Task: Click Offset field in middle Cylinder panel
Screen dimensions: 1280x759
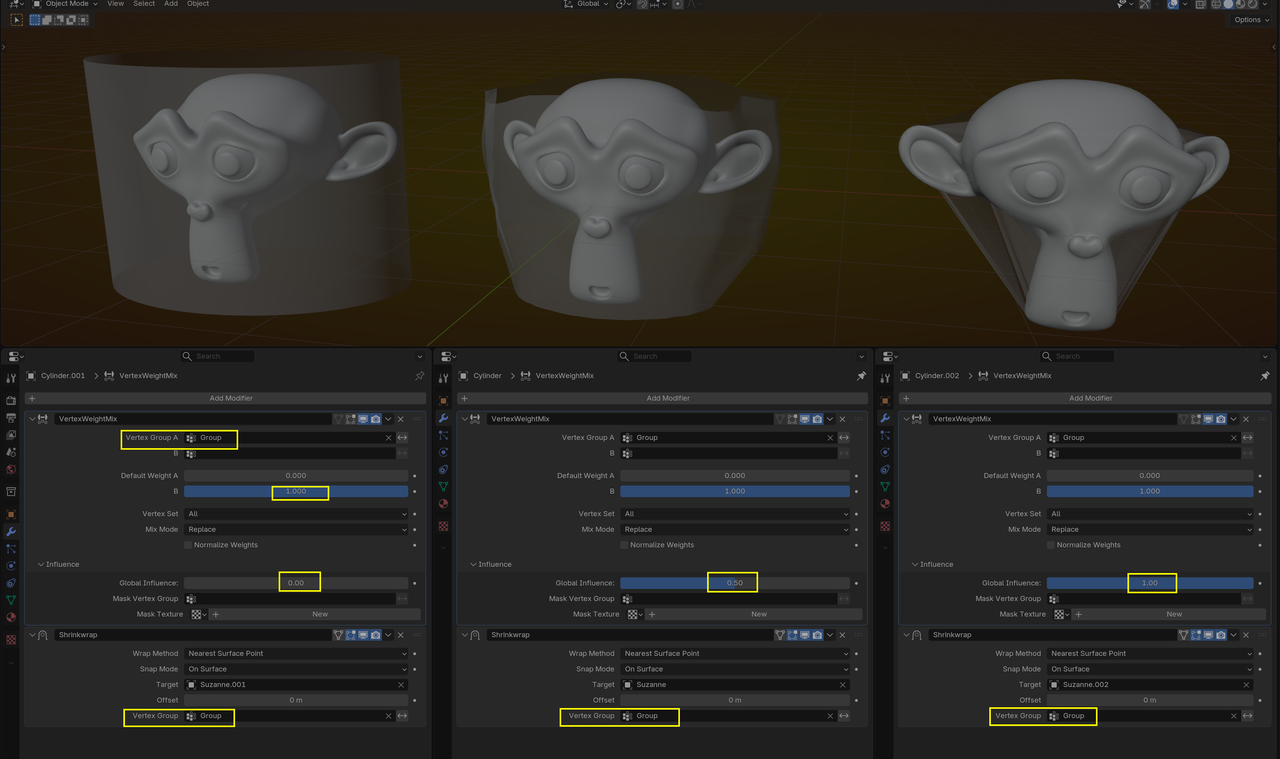Action: tap(735, 700)
